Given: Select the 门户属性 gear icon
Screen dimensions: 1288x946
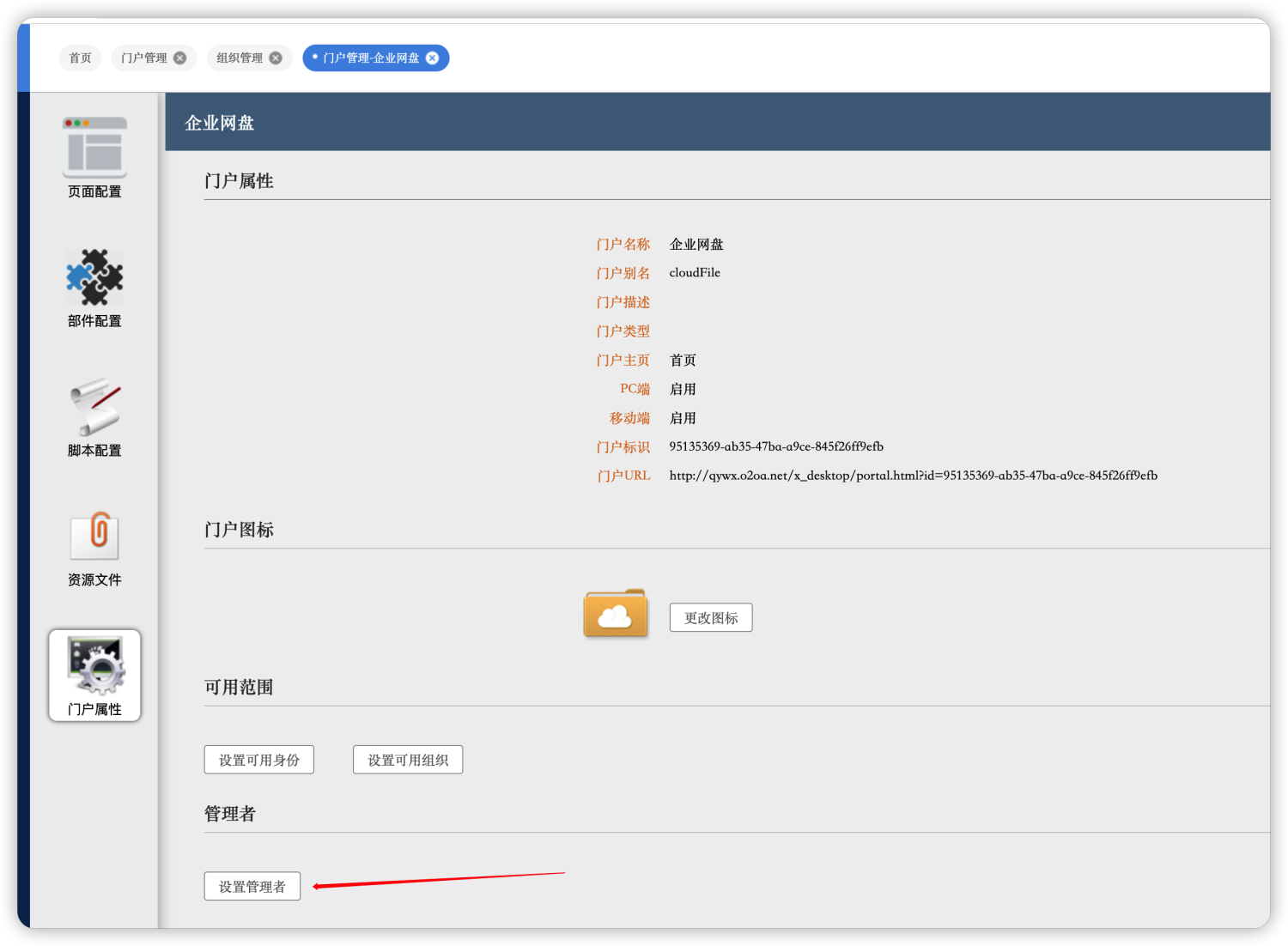Looking at the screenshot, I should coord(94,666).
